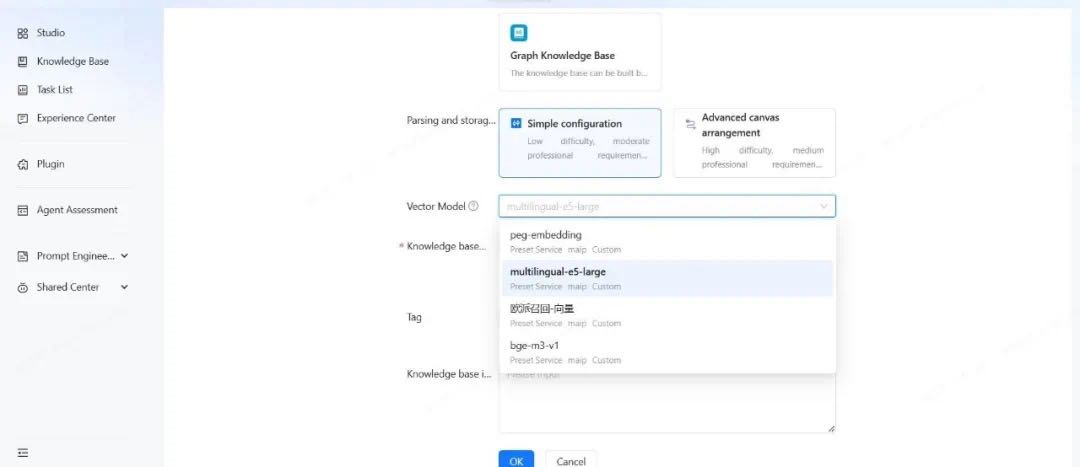Click the Agent Assessment icon
1080x467 pixels.
coord(23,210)
